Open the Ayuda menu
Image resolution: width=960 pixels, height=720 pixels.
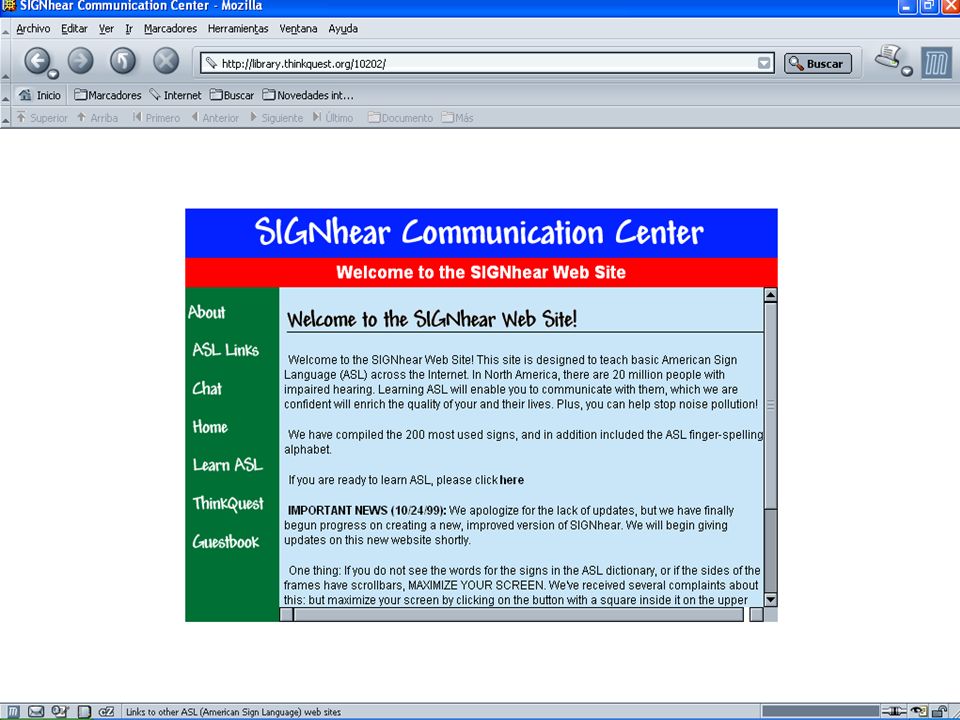343,29
